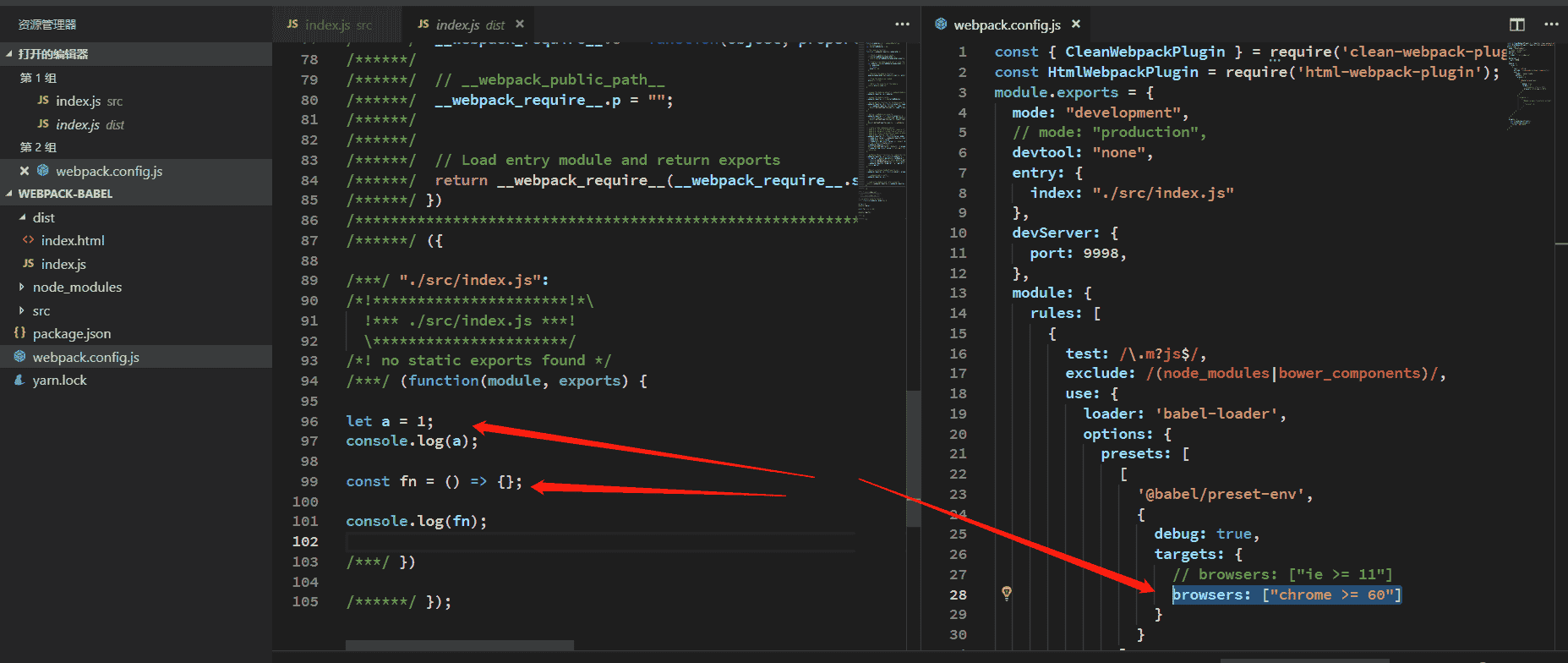Select the webpack.config.js tab in right group
This screenshot has height=663, width=1568.
point(1006,25)
